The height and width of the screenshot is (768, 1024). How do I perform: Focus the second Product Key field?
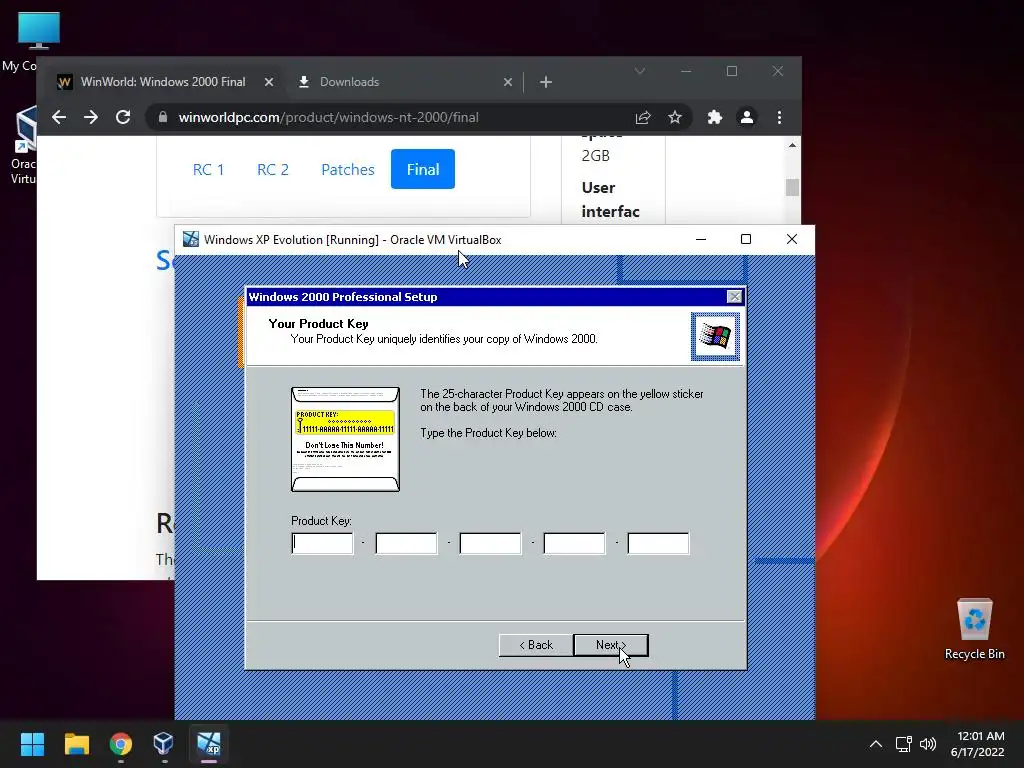coord(406,543)
